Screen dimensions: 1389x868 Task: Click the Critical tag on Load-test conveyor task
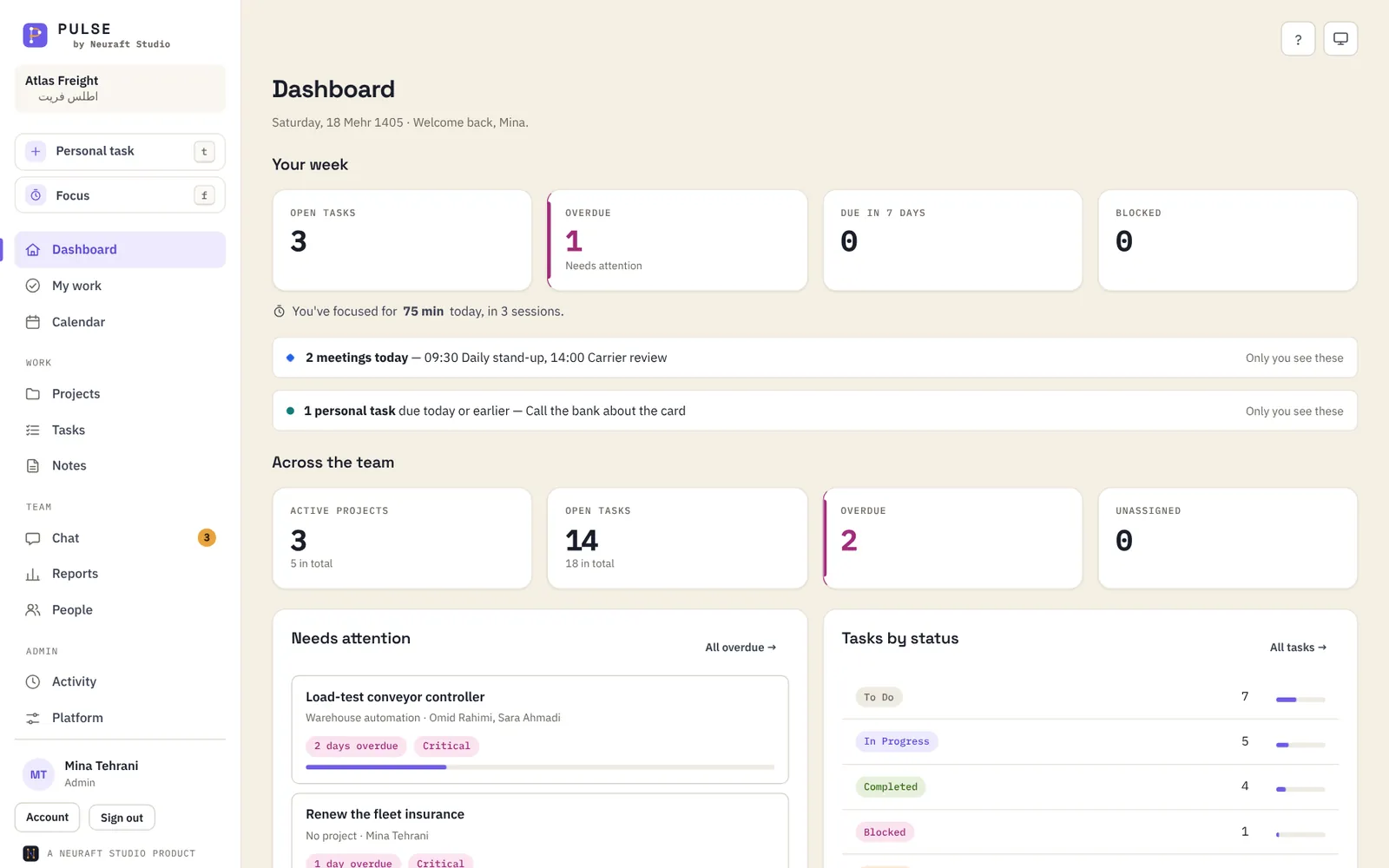click(446, 746)
